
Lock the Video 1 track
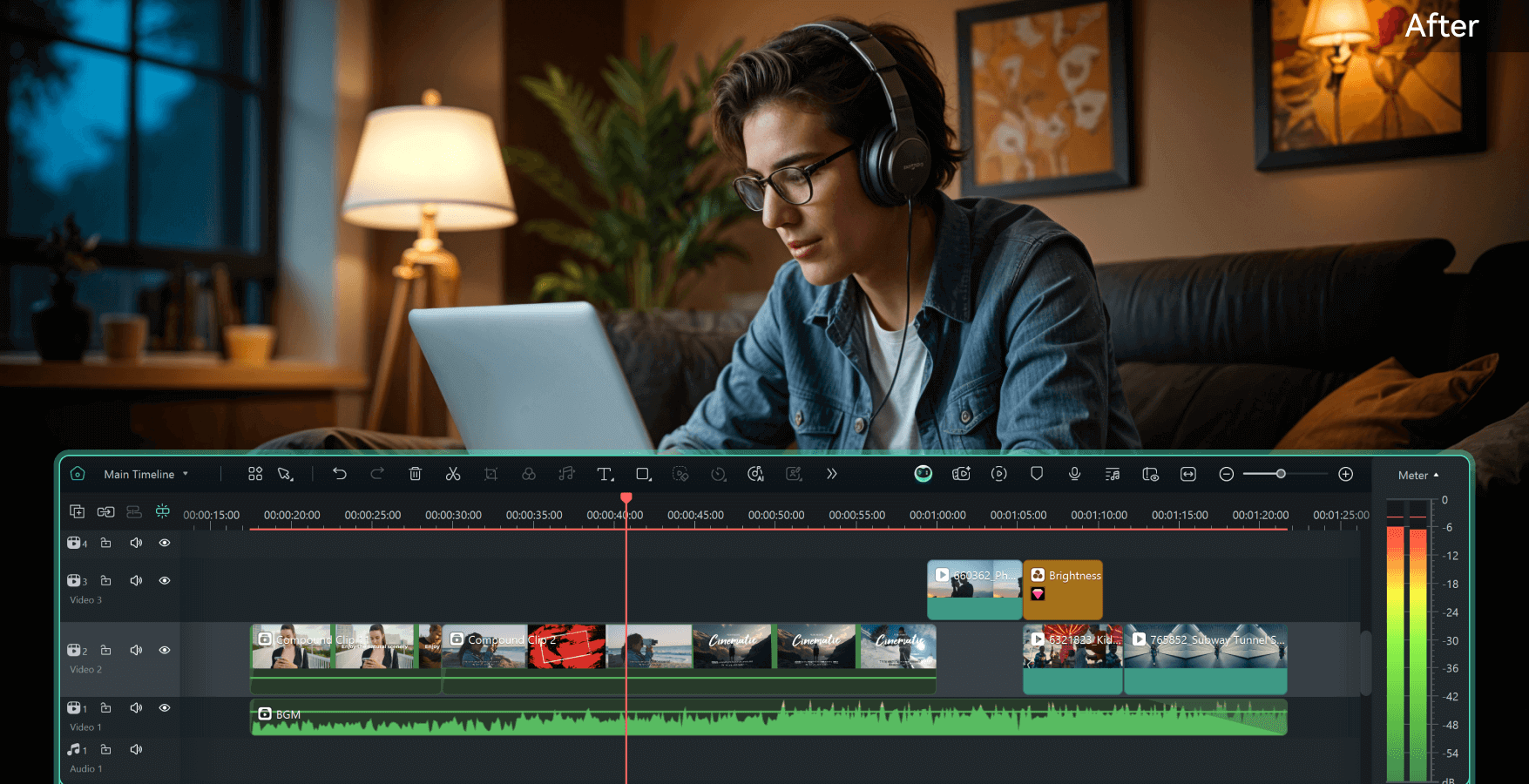click(105, 707)
